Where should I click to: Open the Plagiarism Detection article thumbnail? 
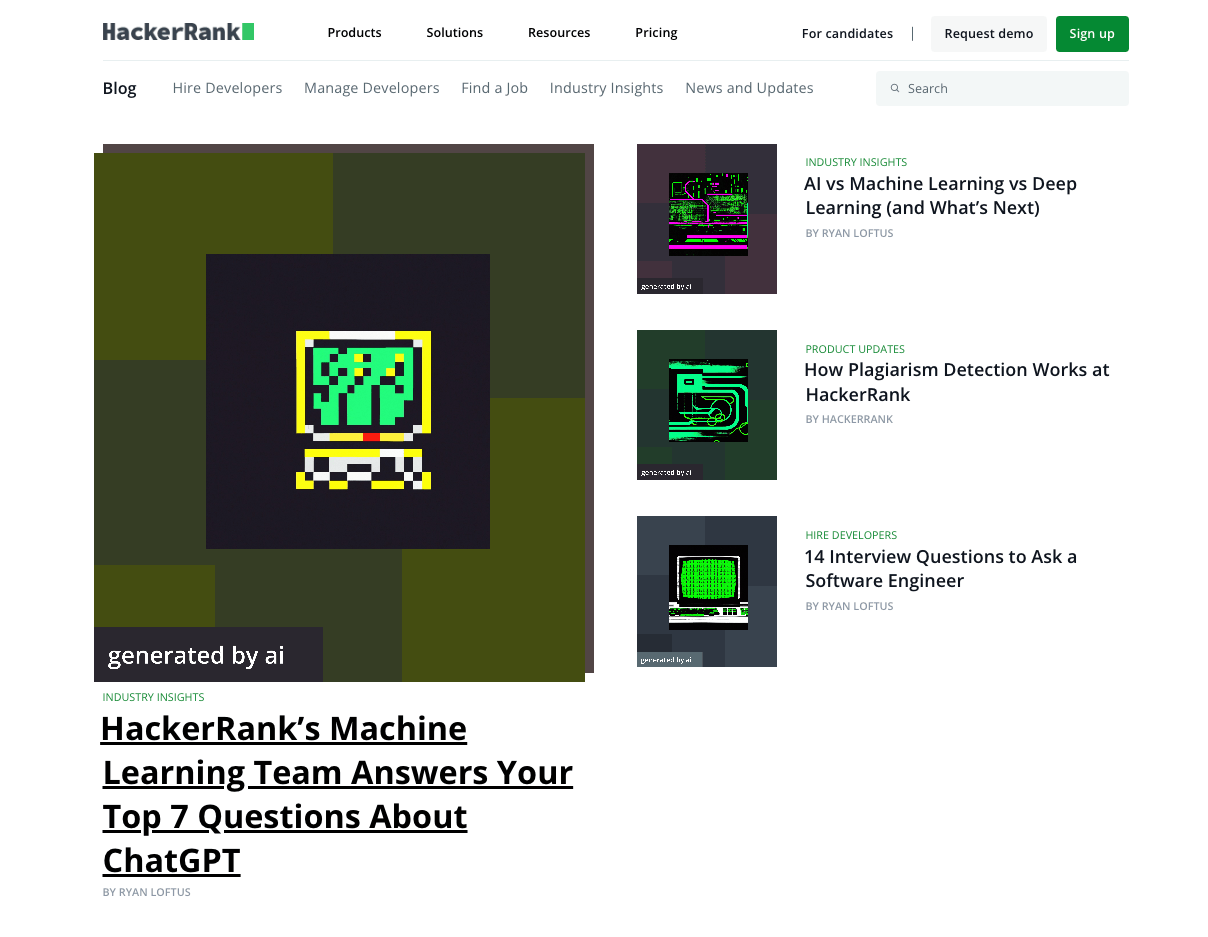coord(707,405)
